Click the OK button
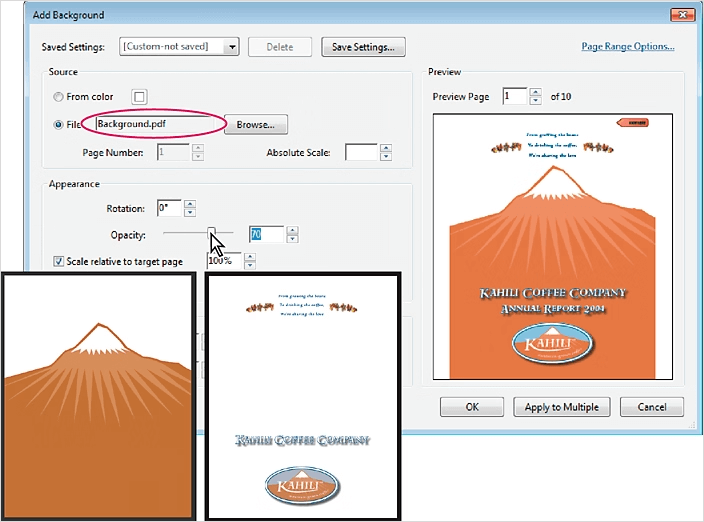The width and height of the screenshot is (704, 522). coord(472,407)
